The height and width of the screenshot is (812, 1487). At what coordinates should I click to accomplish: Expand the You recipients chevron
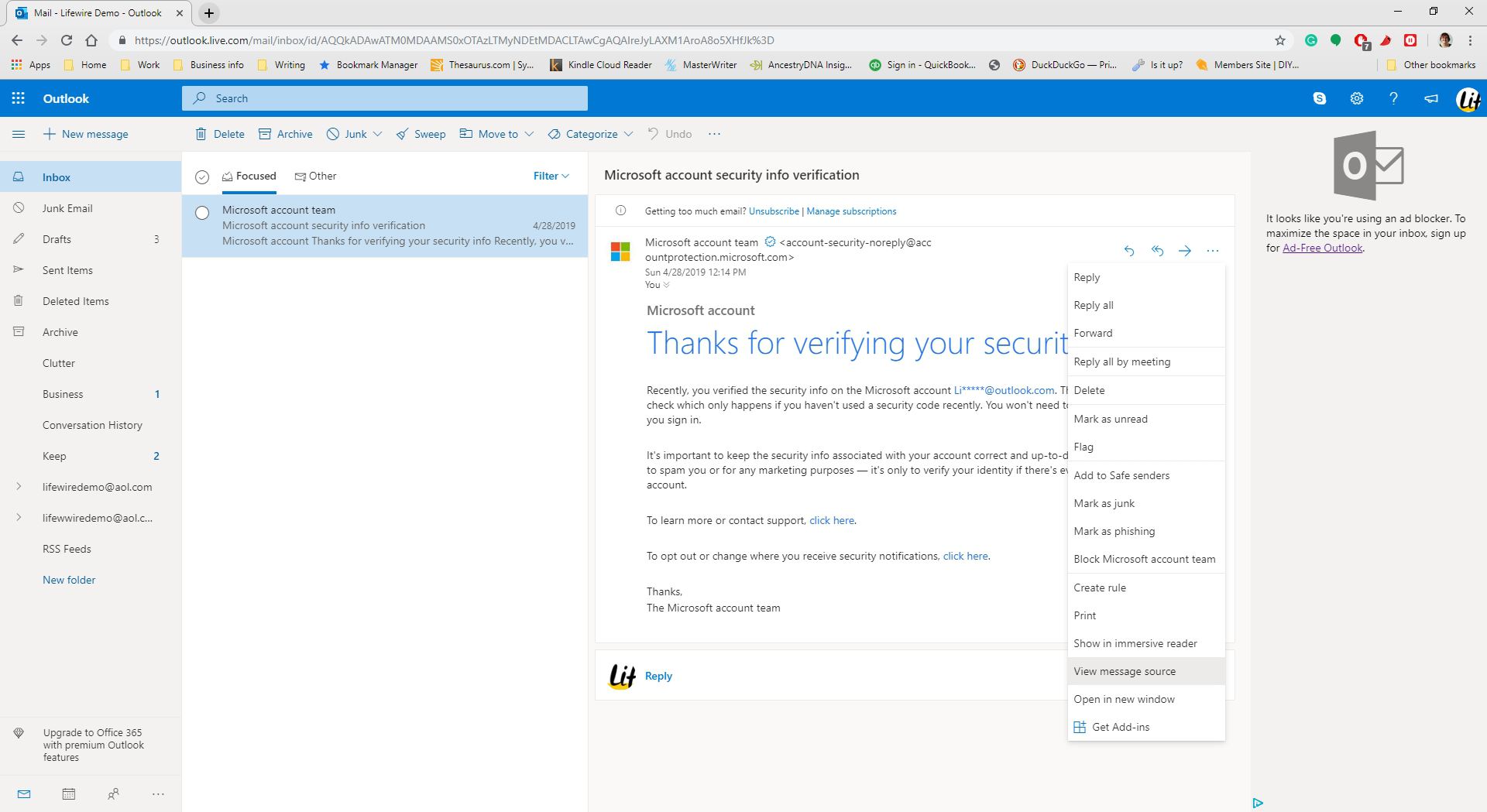pos(666,285)
